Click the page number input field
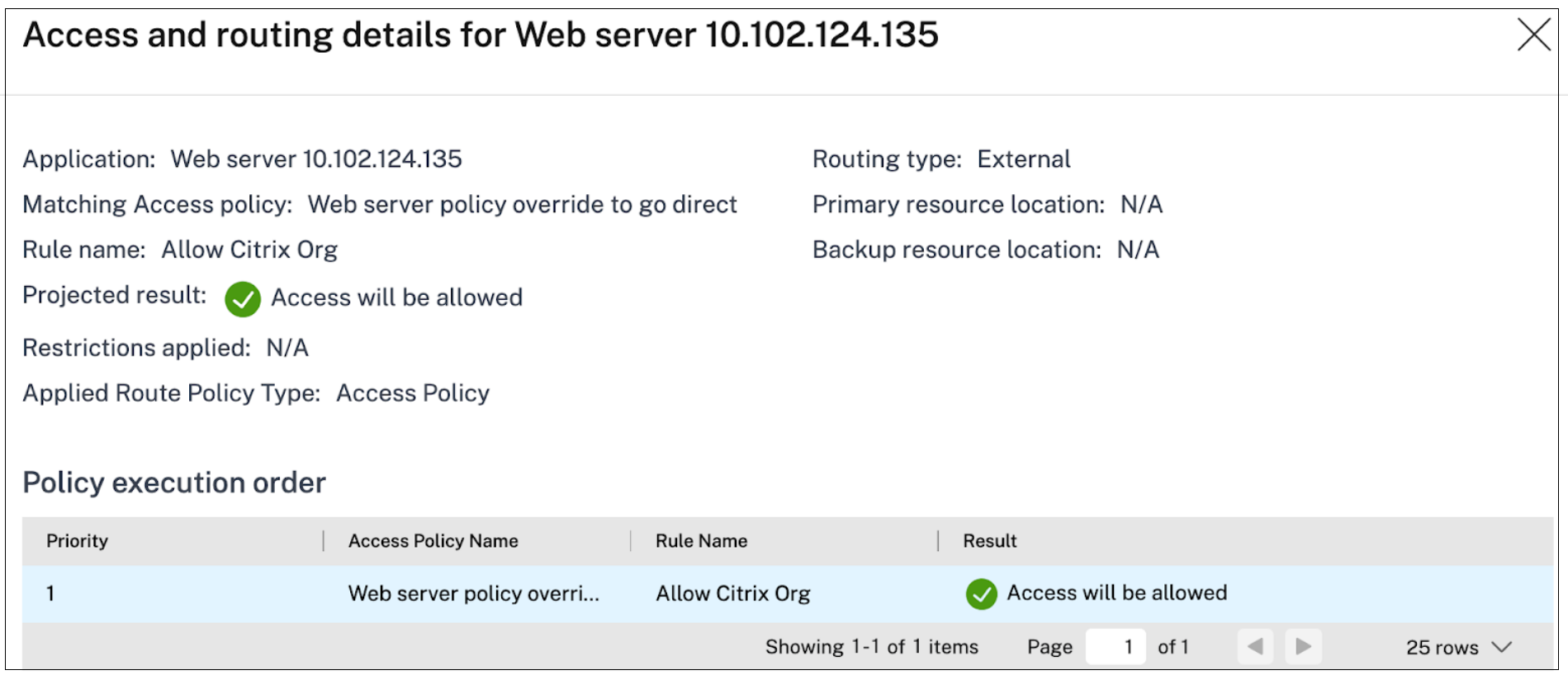The image size is (1568, 675). (1116, 646)
